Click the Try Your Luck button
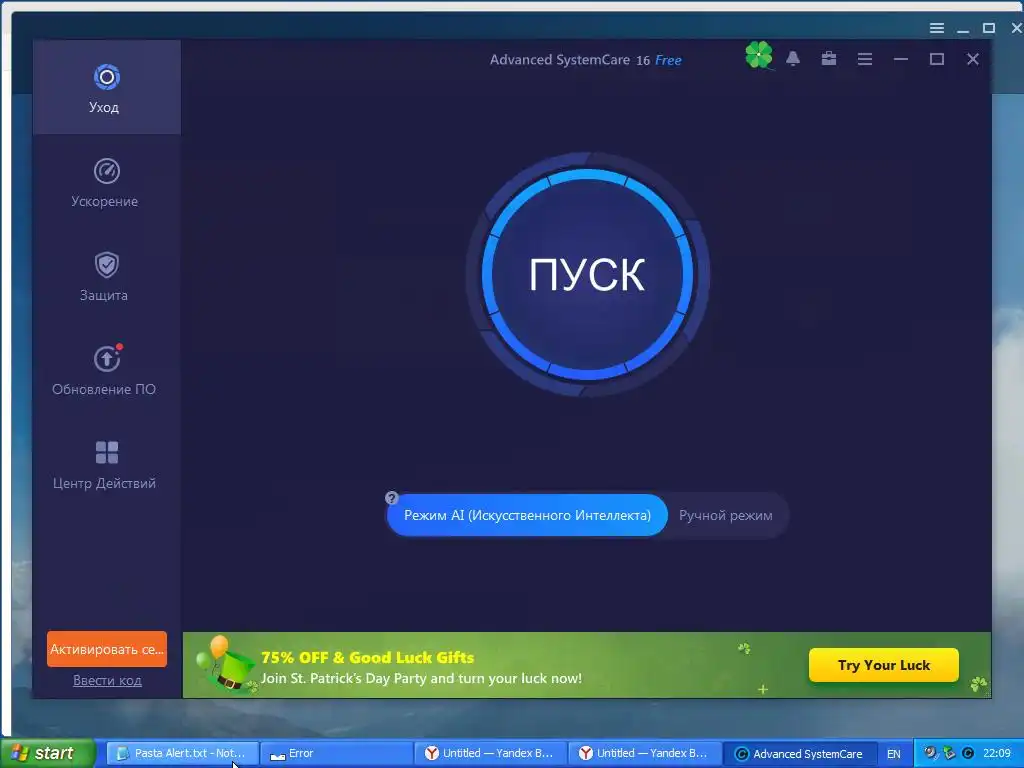Image resolution: width=1024 pixels, height=768 pixels. click(x=884, y=665)
